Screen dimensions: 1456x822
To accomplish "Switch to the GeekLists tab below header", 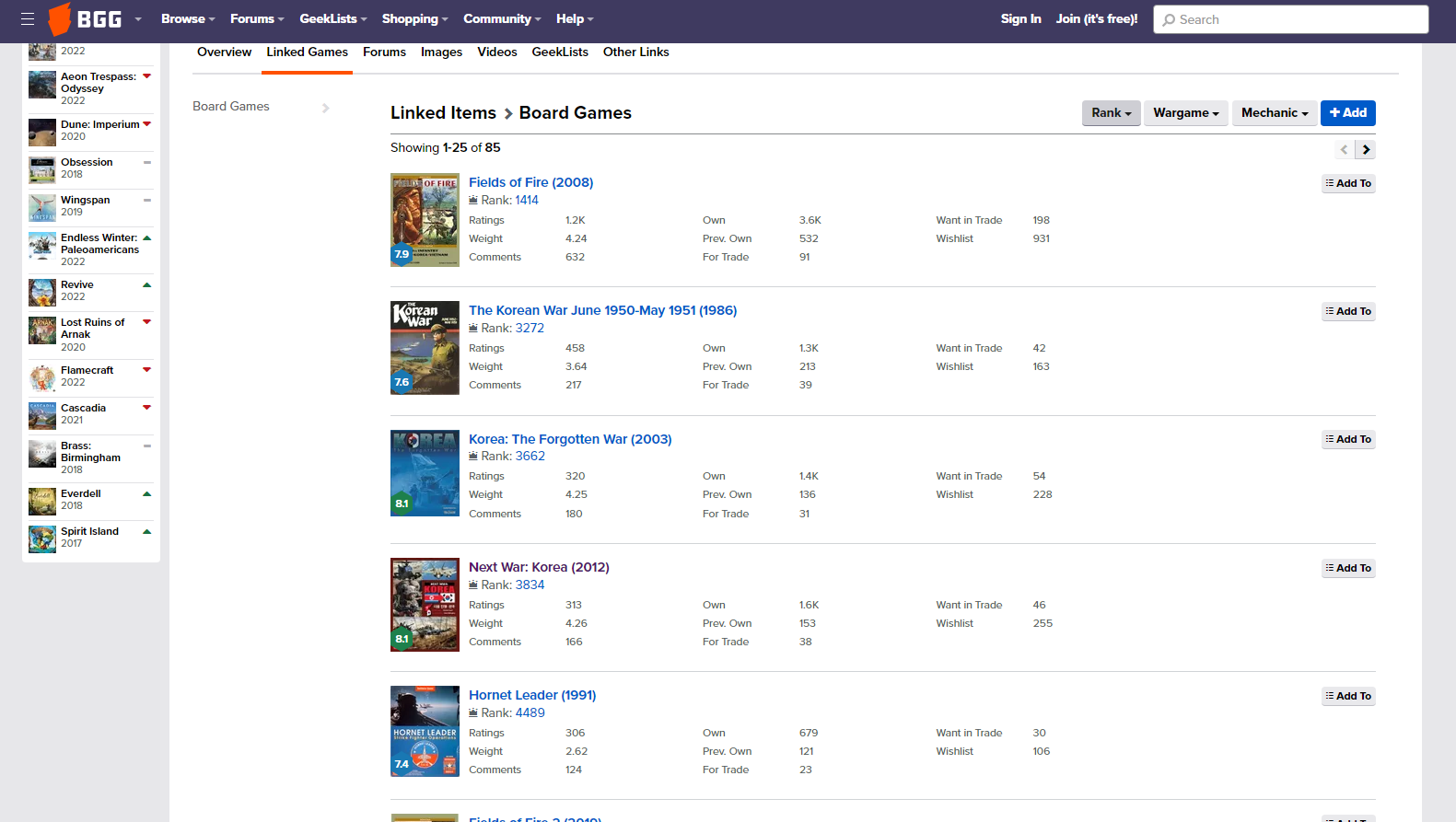I will [560, 52].
